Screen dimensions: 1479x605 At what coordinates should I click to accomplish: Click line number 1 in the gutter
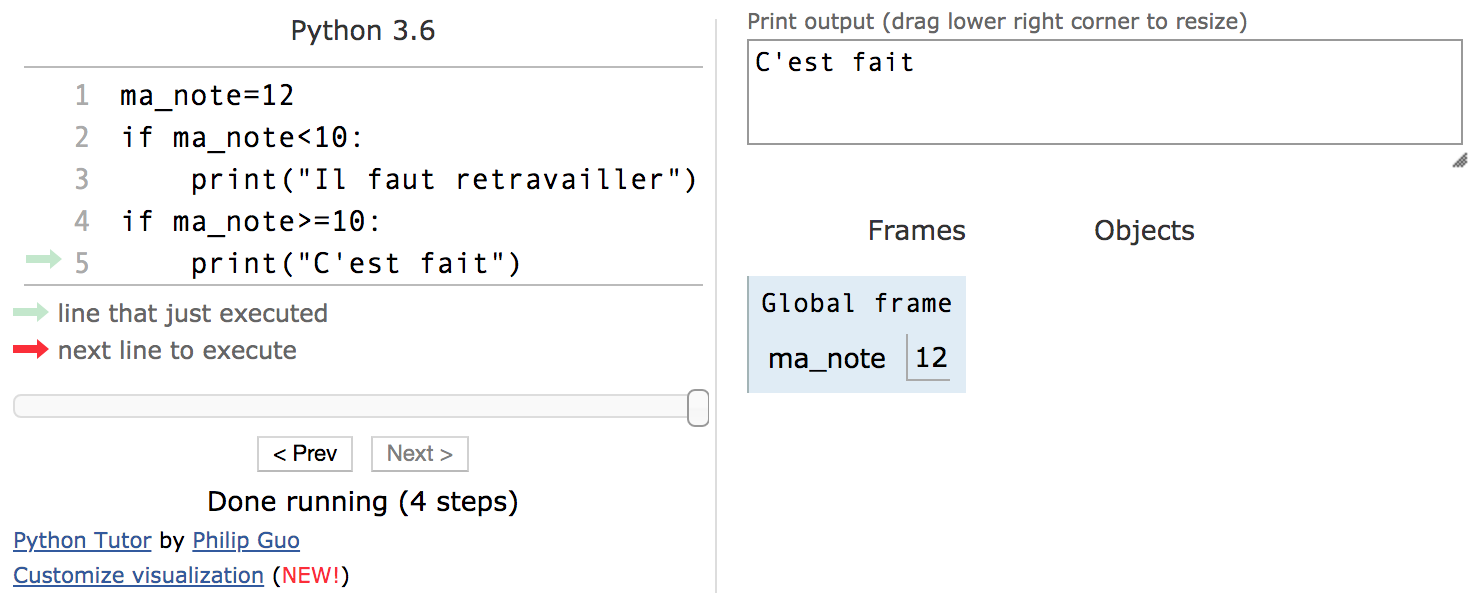point(82,96)
